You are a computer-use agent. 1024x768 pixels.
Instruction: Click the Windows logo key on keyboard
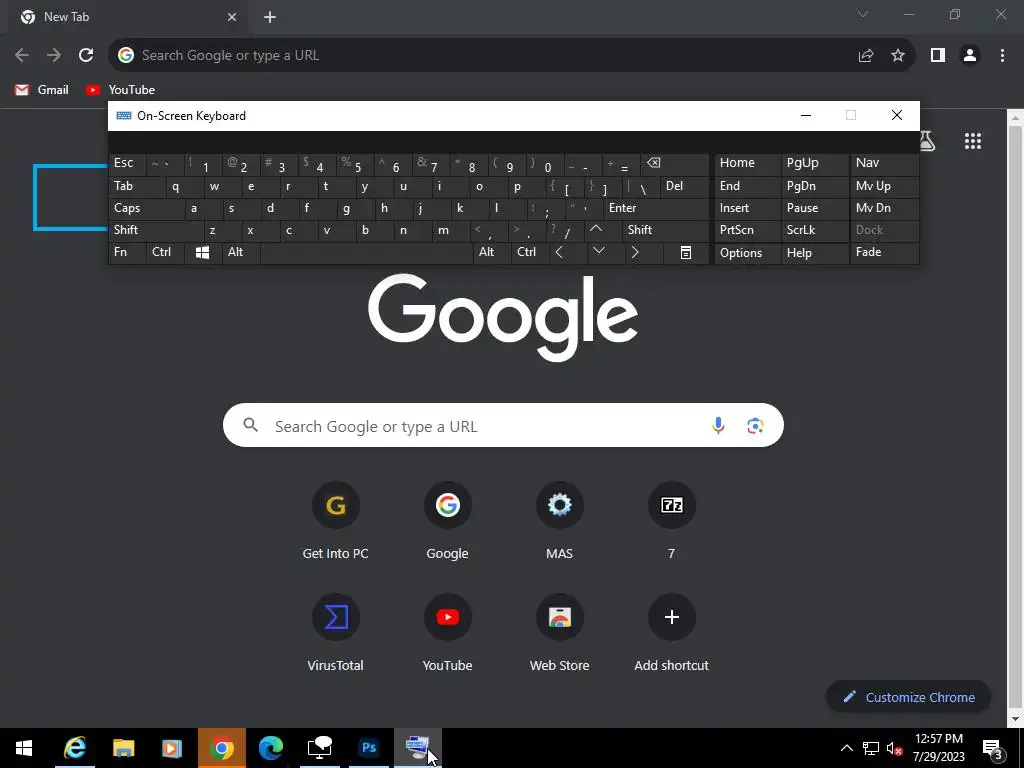tap(202, 253)
